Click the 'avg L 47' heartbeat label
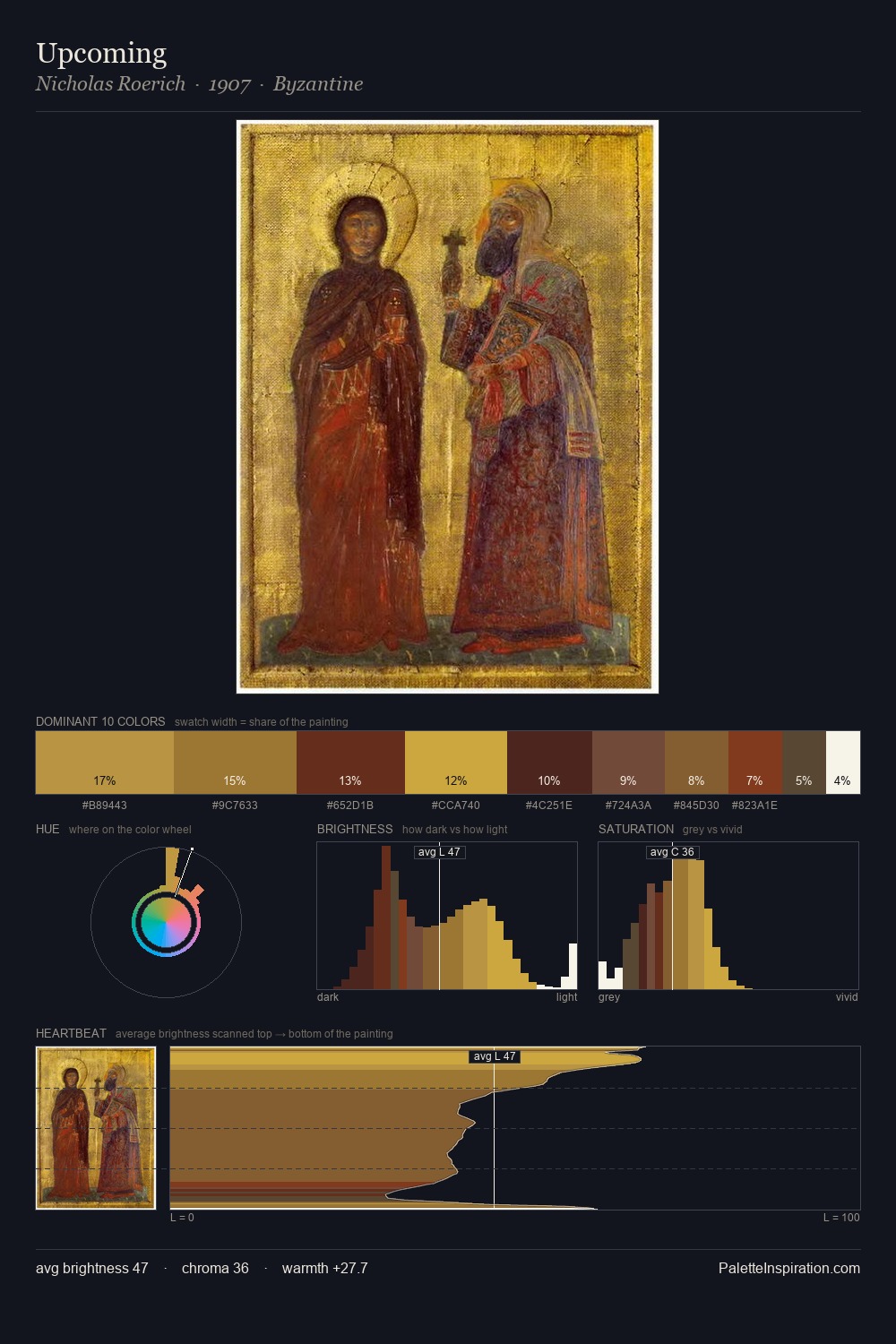This screenshot has width=896, height=1344. (x=495, y=1056)
